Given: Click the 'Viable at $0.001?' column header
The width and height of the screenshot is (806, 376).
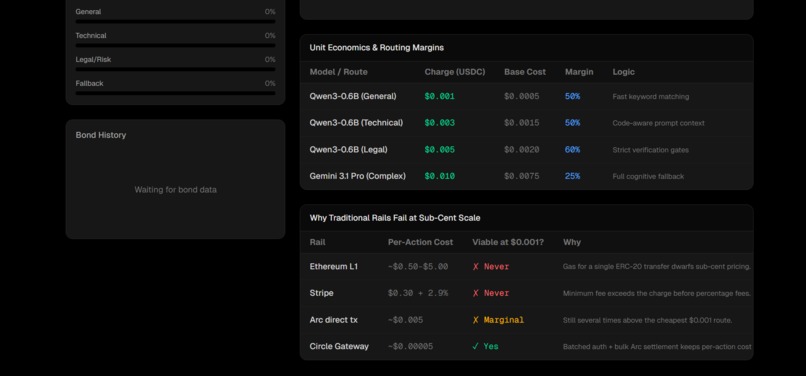Looking at the screenshot, I should point(508,242).
